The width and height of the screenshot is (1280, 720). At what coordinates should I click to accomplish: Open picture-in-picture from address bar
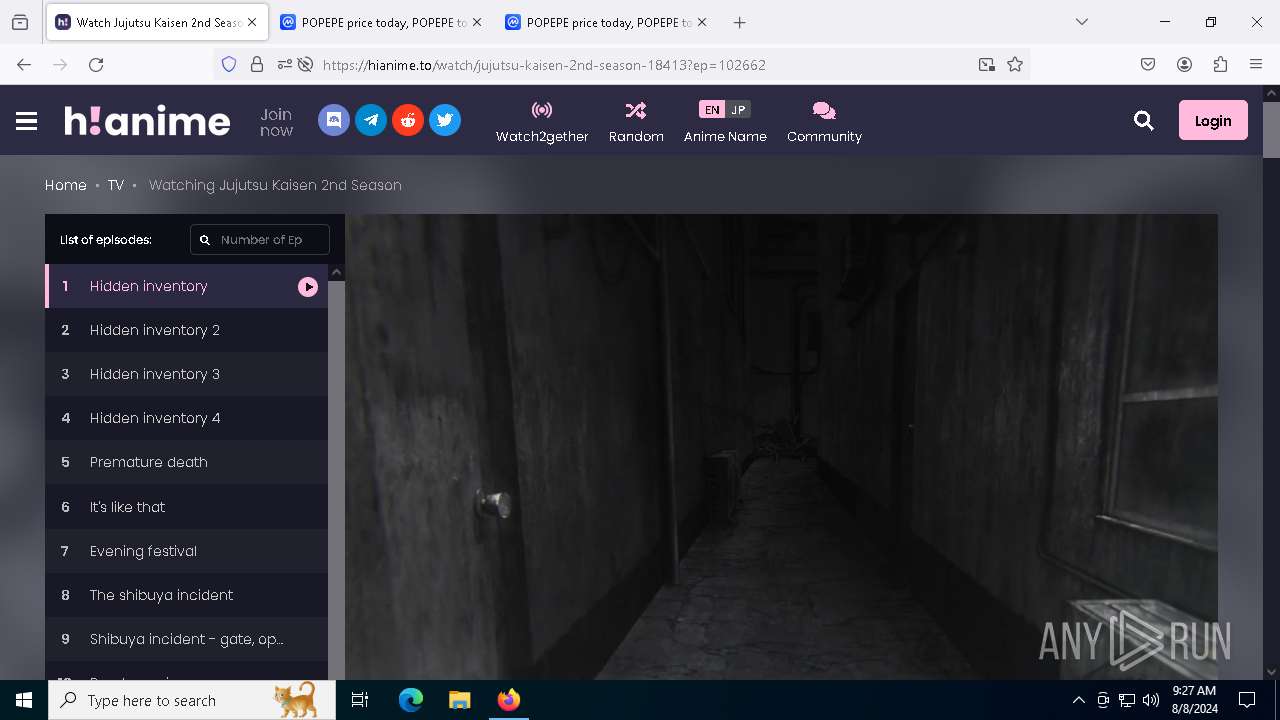987,64
